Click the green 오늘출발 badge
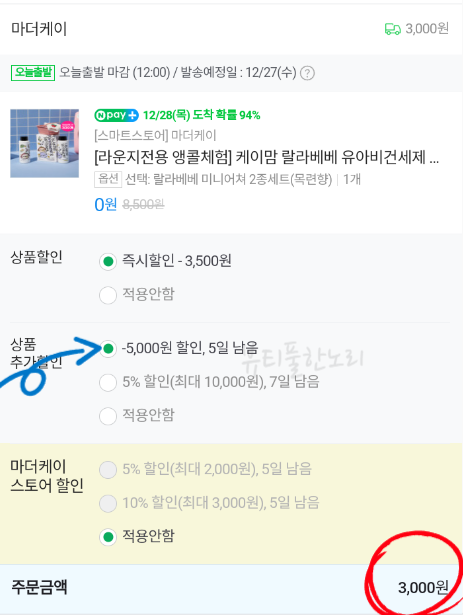 click(33, 73)
